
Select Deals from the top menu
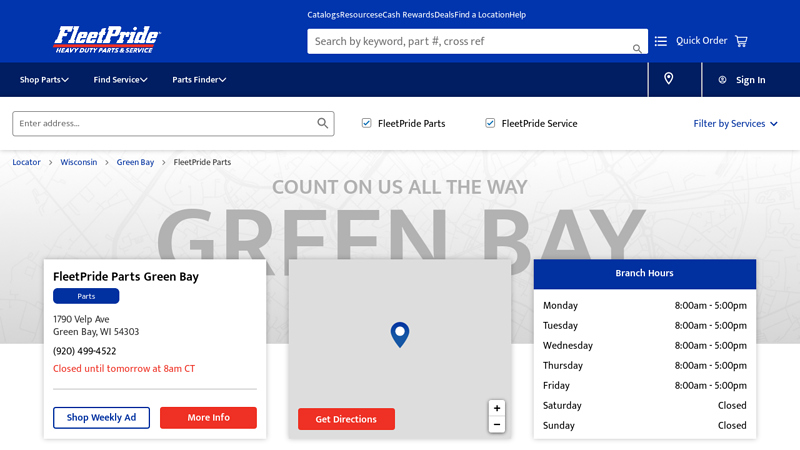444,15
